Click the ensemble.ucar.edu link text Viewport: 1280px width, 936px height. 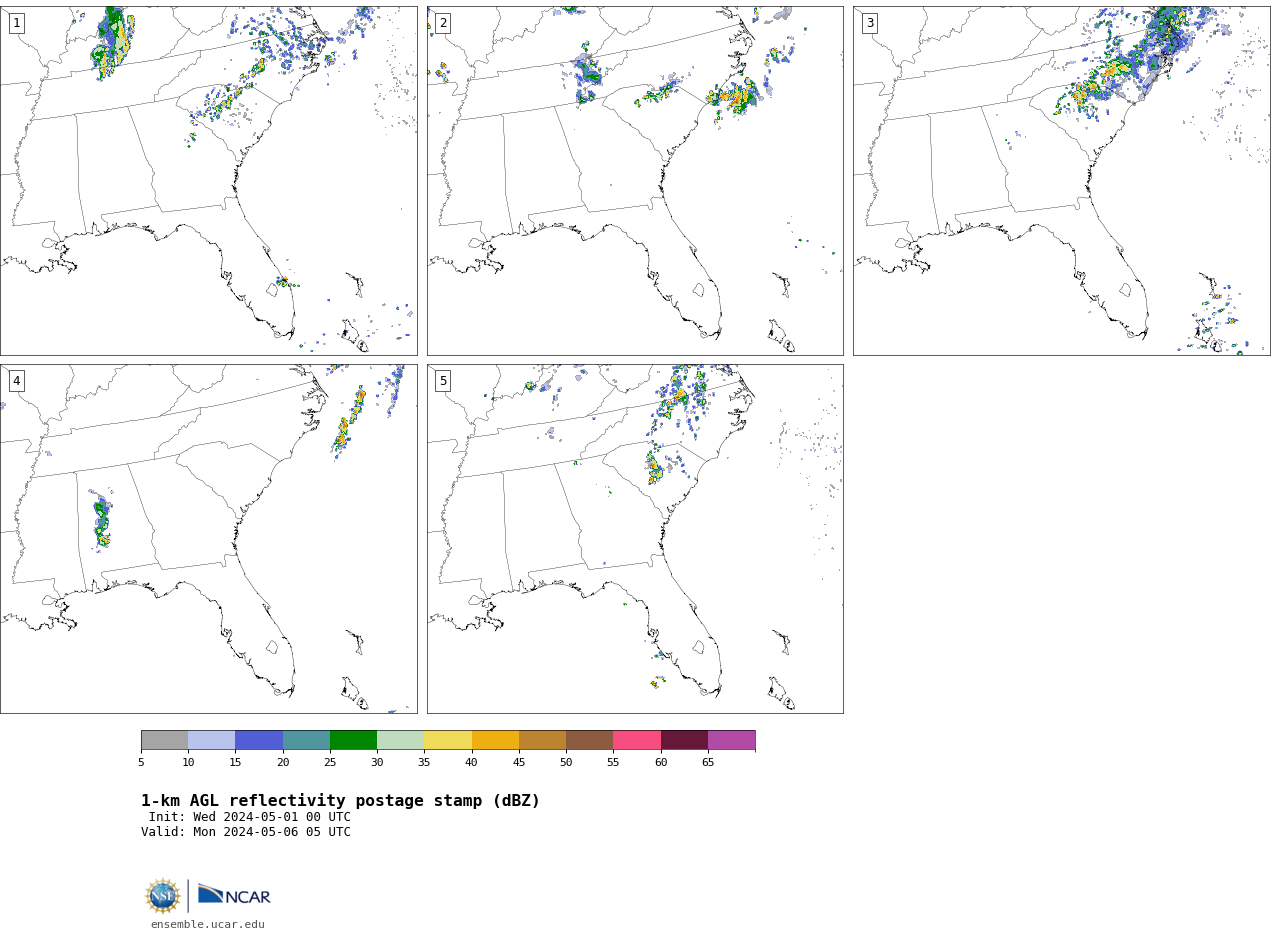208,925
